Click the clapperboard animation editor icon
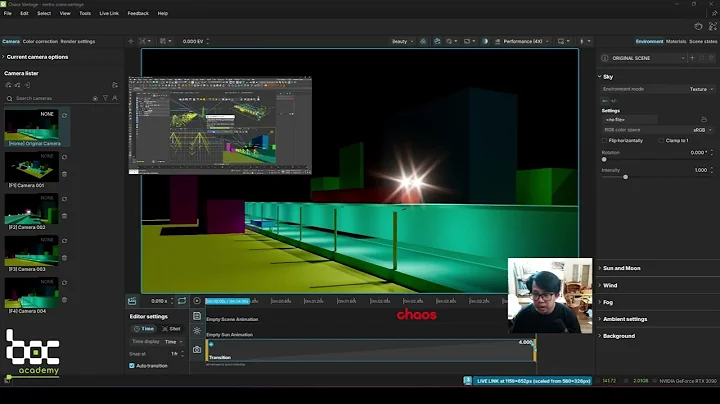Viewport: 720px width, 404px height. (132, 301)
